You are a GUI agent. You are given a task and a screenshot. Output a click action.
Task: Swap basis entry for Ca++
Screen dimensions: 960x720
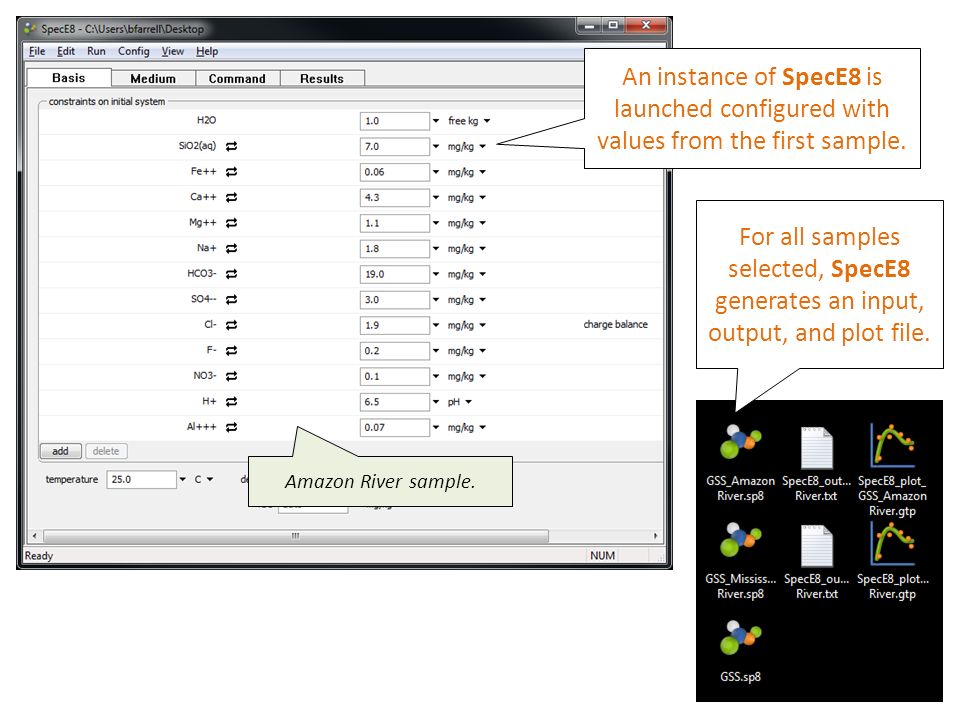[231, 197]
